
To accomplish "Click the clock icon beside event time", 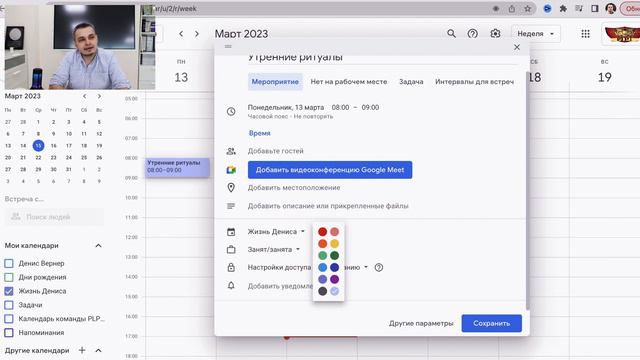I will [x=231, y=111].
